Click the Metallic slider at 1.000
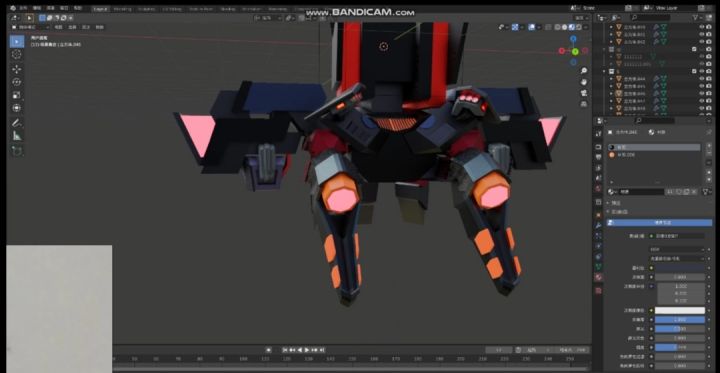 click(x=680, y=320)
